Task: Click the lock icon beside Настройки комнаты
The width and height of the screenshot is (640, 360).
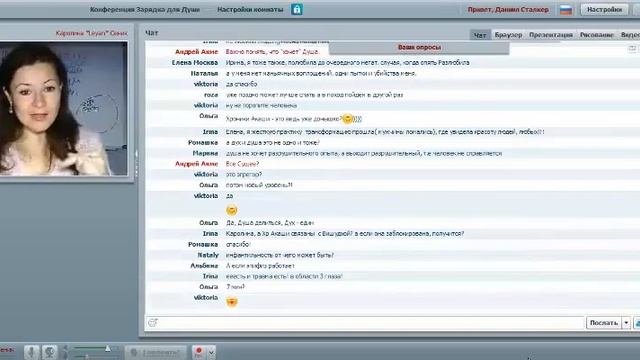Action: pos(297,9)
